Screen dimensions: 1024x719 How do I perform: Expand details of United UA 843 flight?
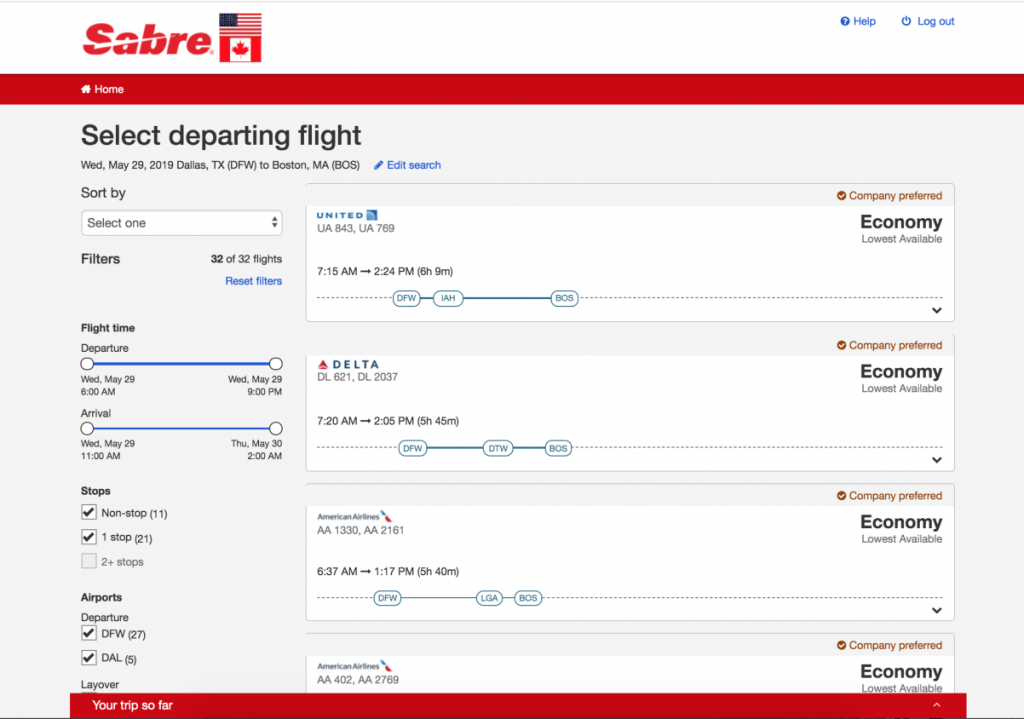[x=936, y=311]
